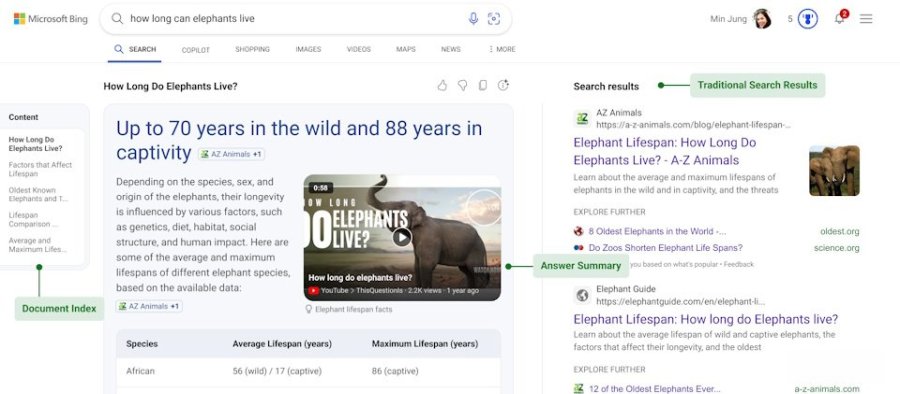
Task: Click AZ Animals +1 citation beside headline
Action: pyautogui.click(x=231, y=154)
